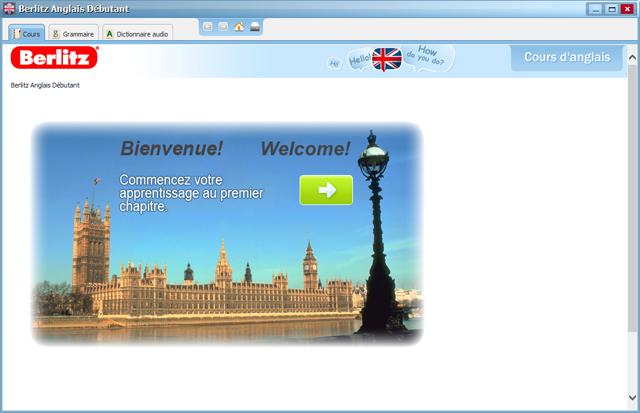Click the back navigation arrow icon
Viewport: 640px width, 413px height.
(208, 27)
